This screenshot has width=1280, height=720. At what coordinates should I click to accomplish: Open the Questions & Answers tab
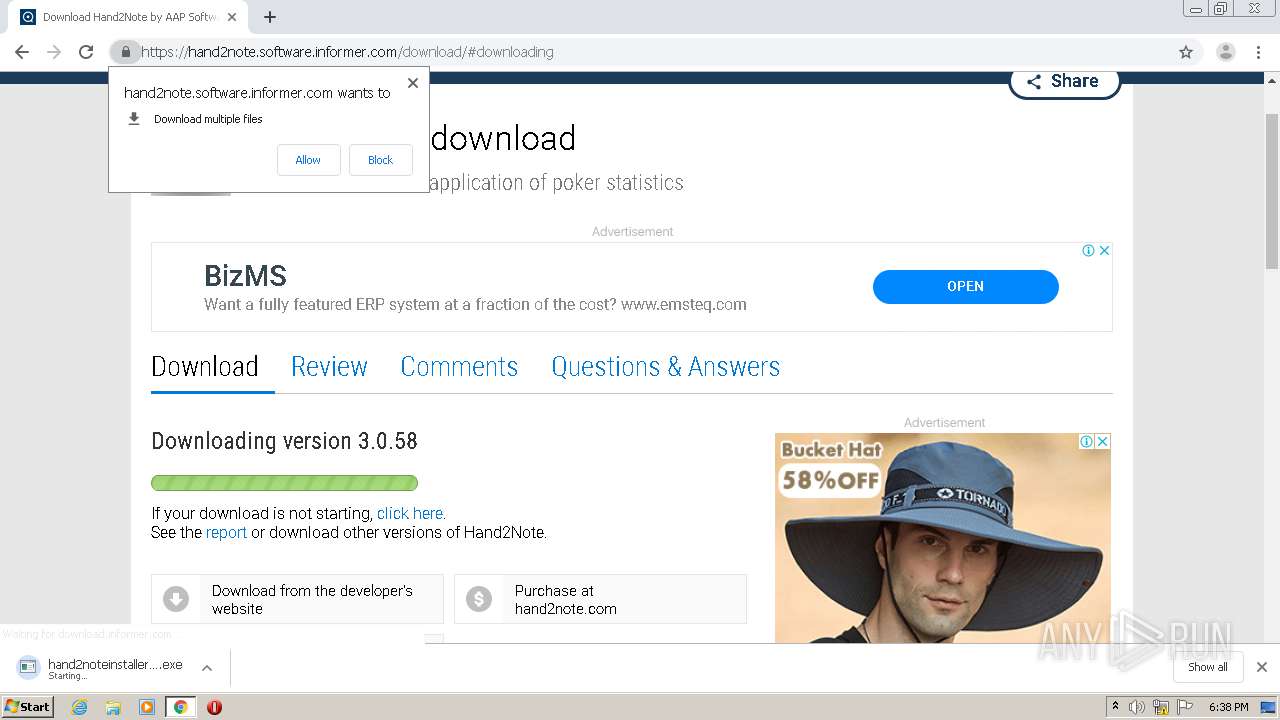665,366
